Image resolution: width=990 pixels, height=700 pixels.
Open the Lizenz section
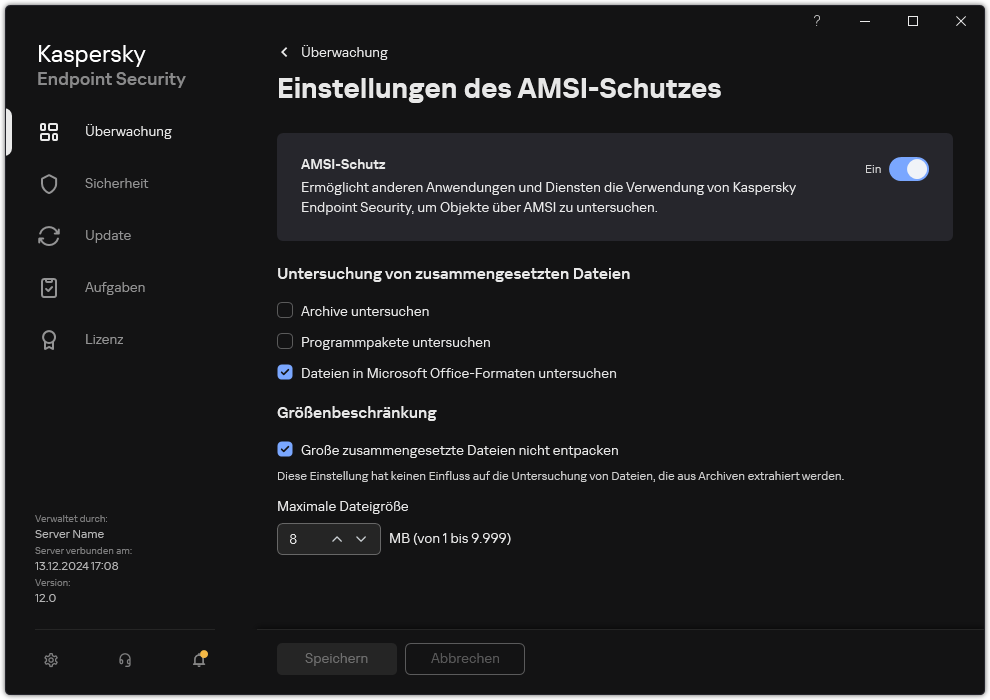(104, 339)
